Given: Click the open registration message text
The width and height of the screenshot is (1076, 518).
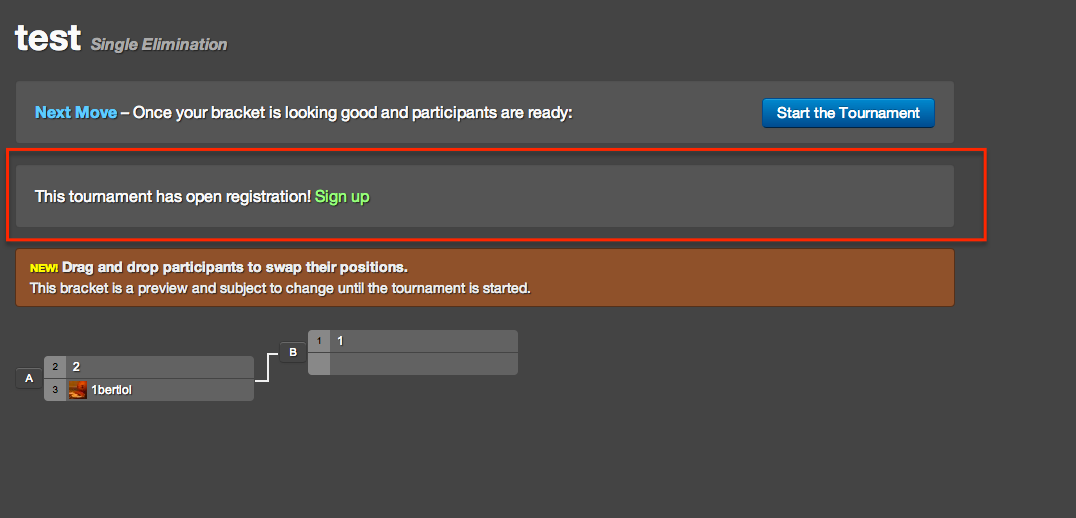Looking at the screenshot, I should click(173, 197).
